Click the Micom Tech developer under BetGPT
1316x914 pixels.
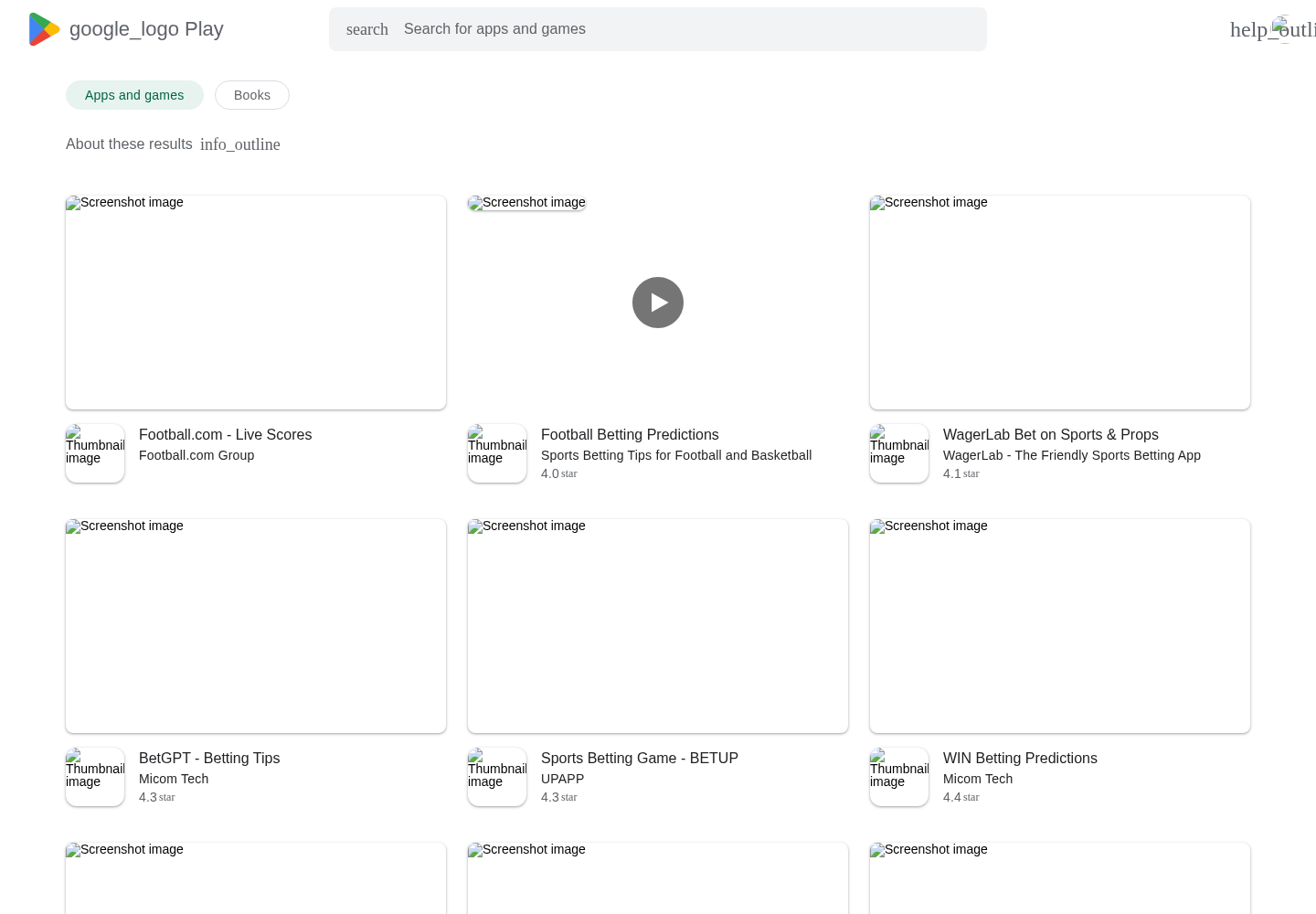pos(174,779)
